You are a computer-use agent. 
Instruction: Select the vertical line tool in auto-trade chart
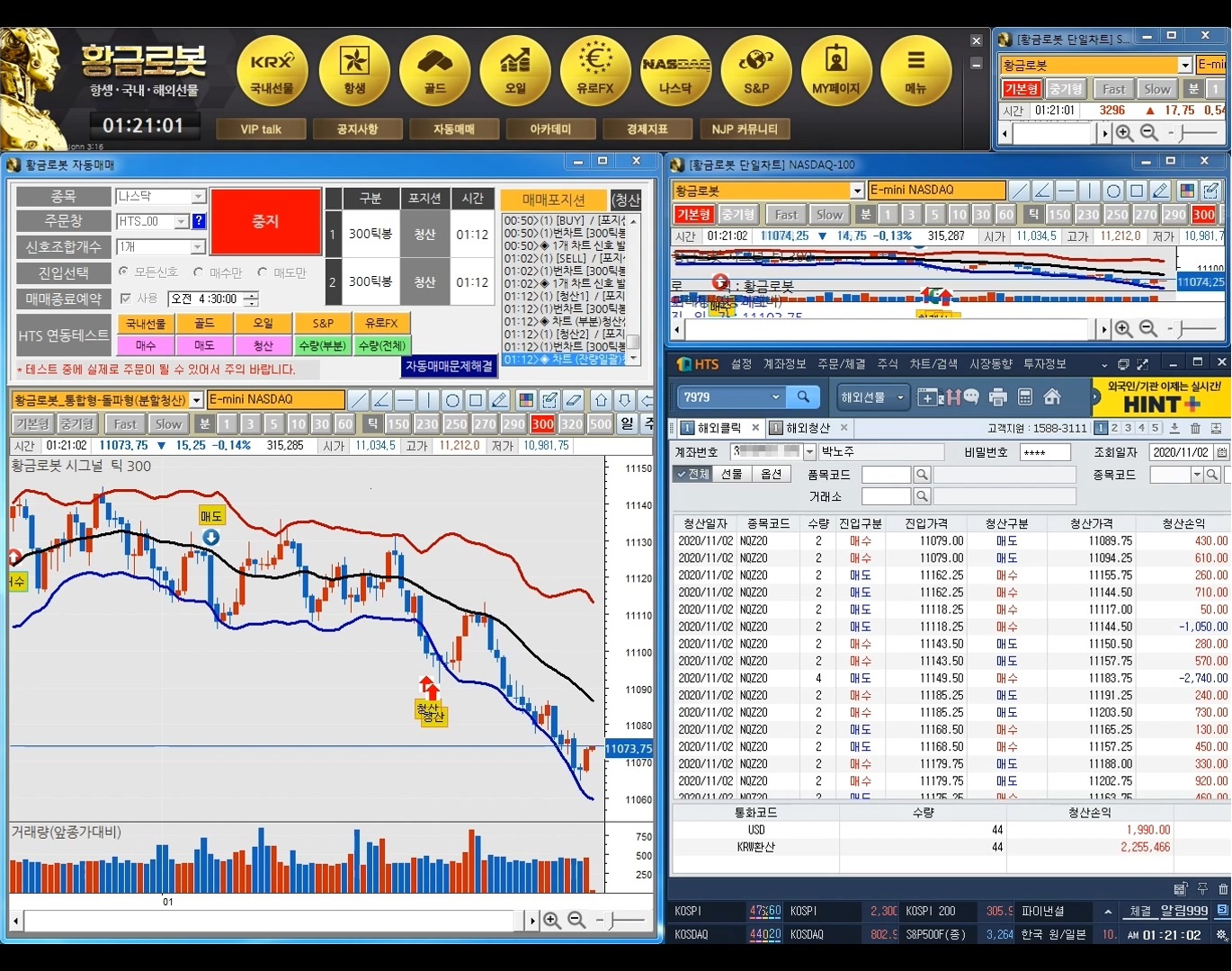pos(428,400)
